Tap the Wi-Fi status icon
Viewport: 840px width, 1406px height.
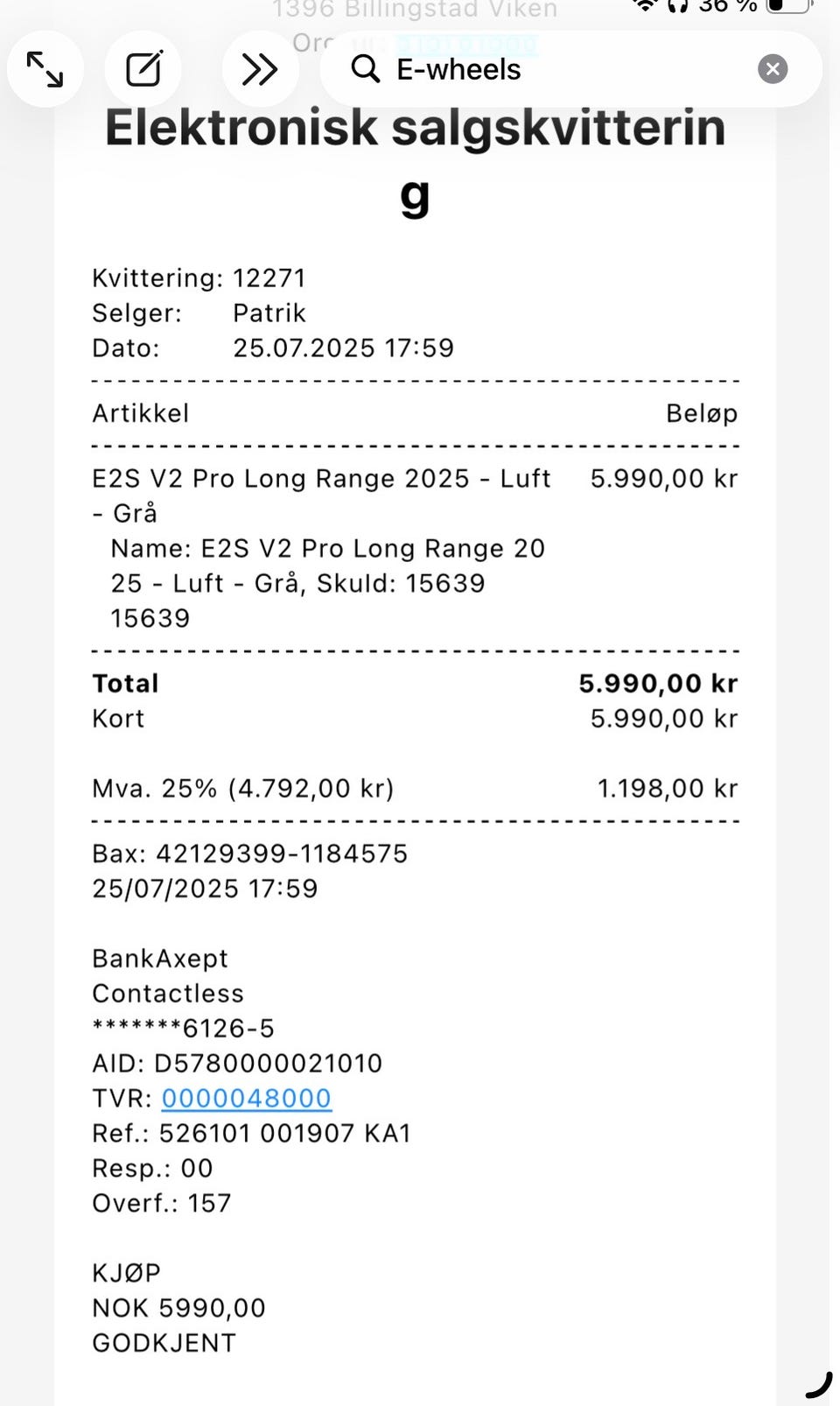coord(646,5)
